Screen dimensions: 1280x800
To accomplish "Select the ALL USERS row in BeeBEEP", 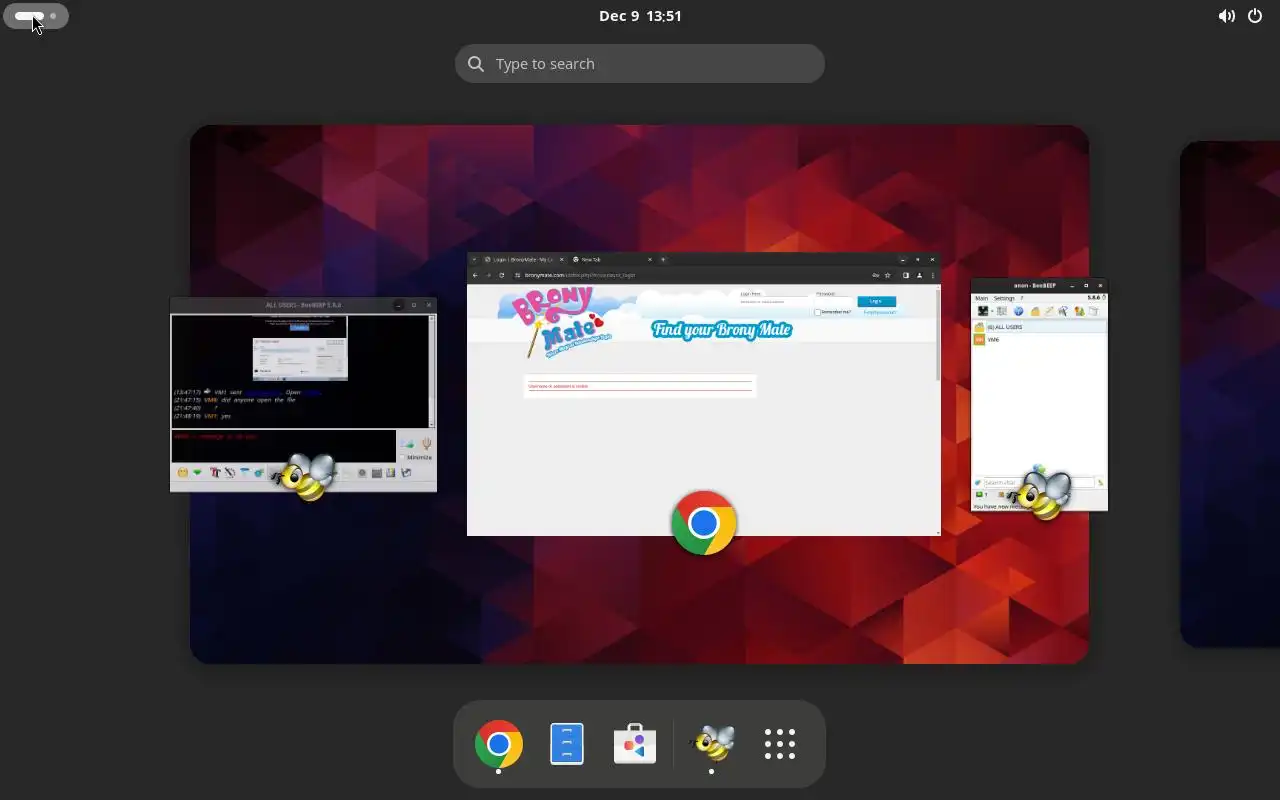I will pyautogui.click(x=1040, y=327).
